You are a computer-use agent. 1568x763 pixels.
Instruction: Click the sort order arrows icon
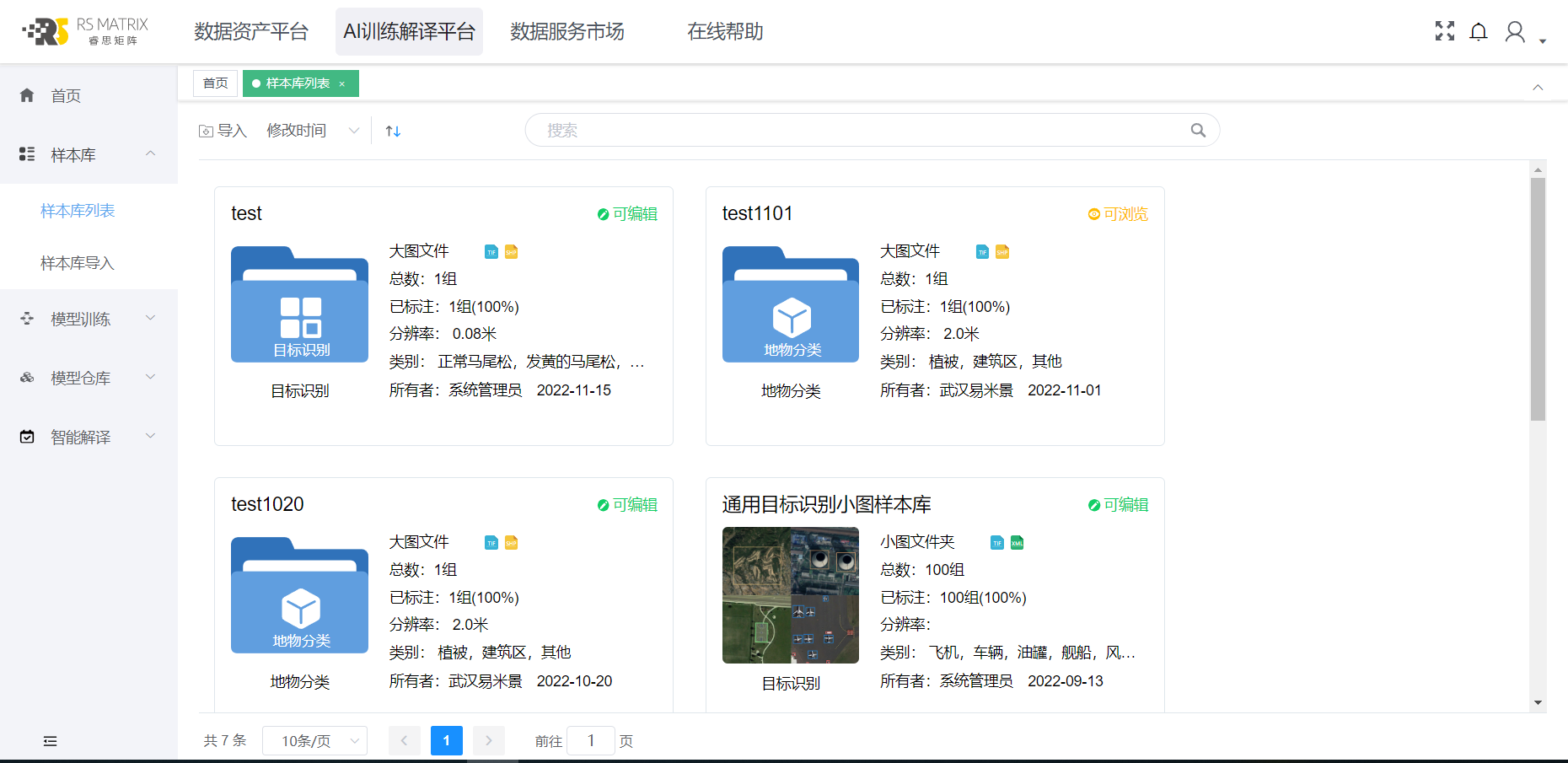pos(393,131)
